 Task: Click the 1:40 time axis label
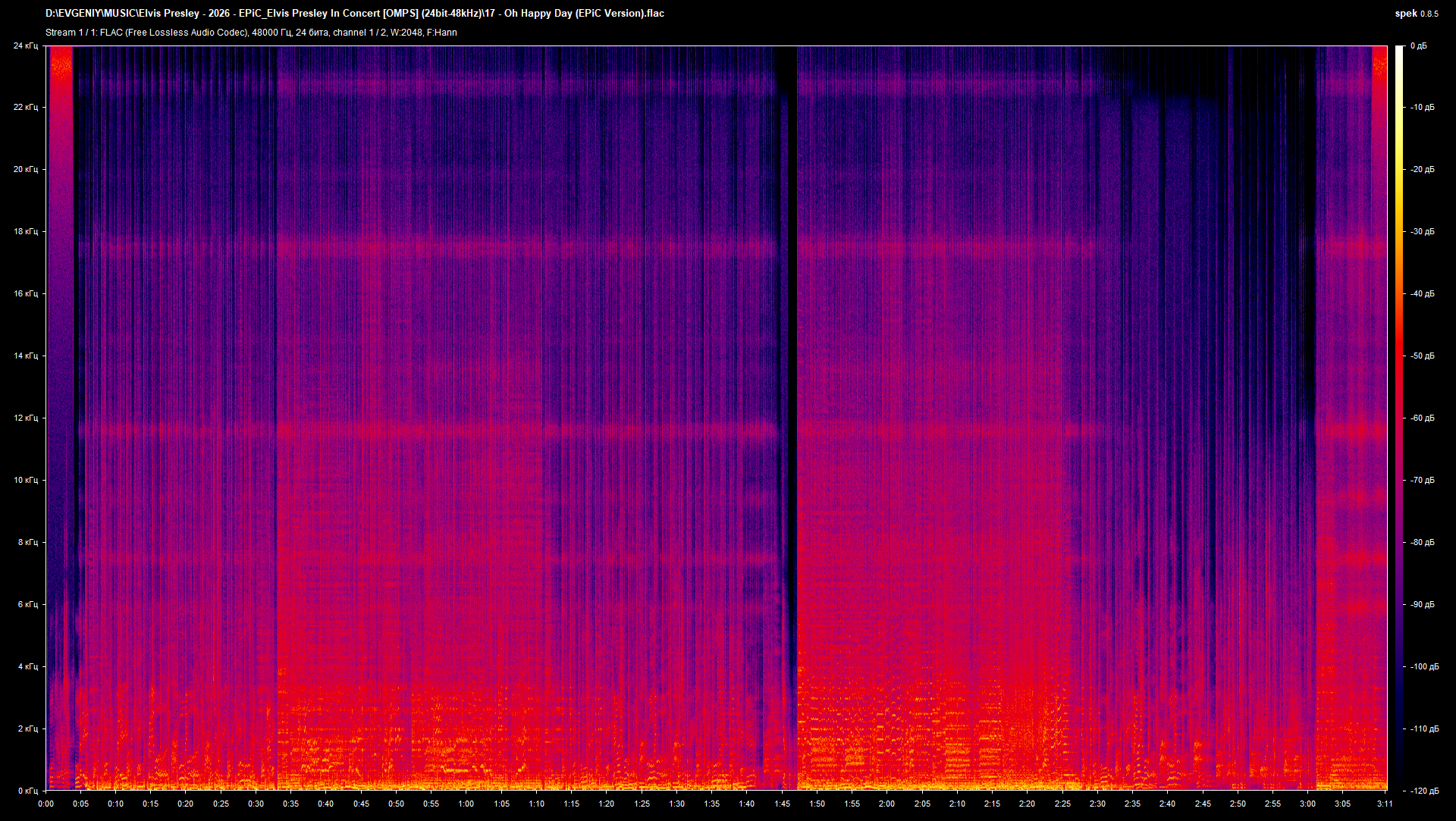point(747,804)
